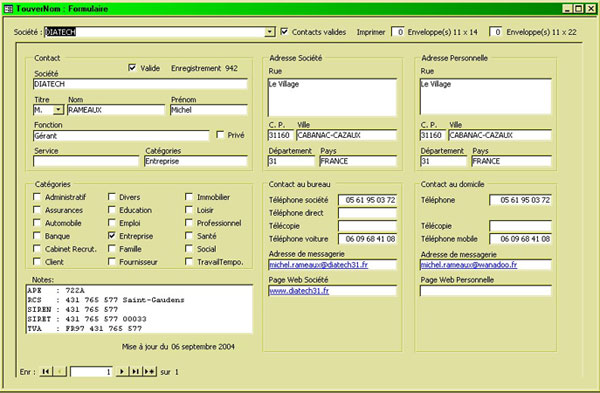Check the TravailTempo. category
The width and height of the screenshot is (600, 393).
coord(189,262)
